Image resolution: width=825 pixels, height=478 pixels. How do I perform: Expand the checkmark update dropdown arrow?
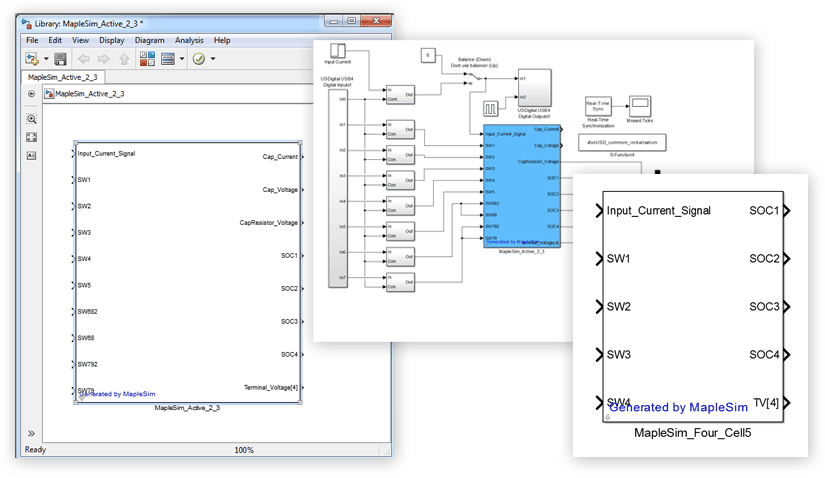[x=212, y=59]
